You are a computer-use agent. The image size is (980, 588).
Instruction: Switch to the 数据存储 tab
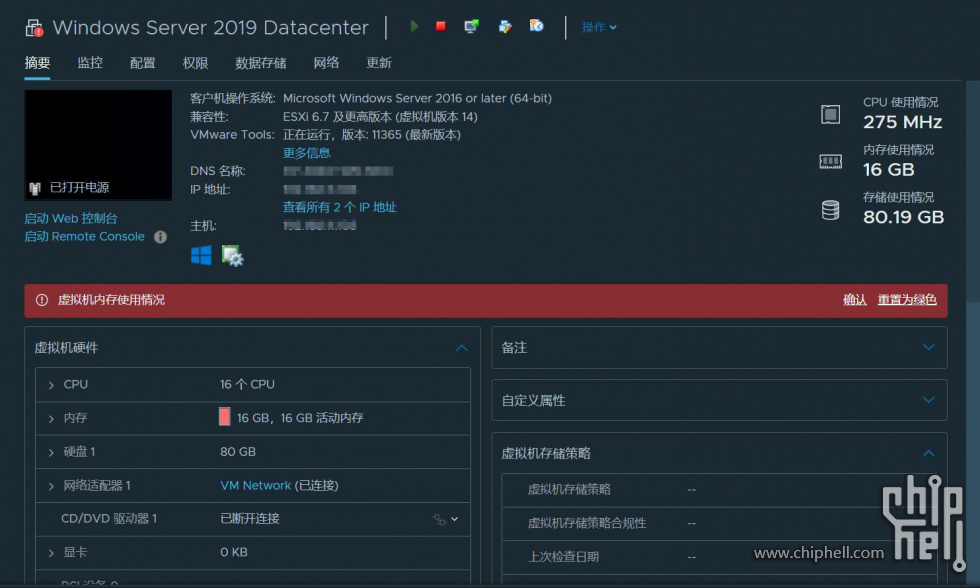261,62
